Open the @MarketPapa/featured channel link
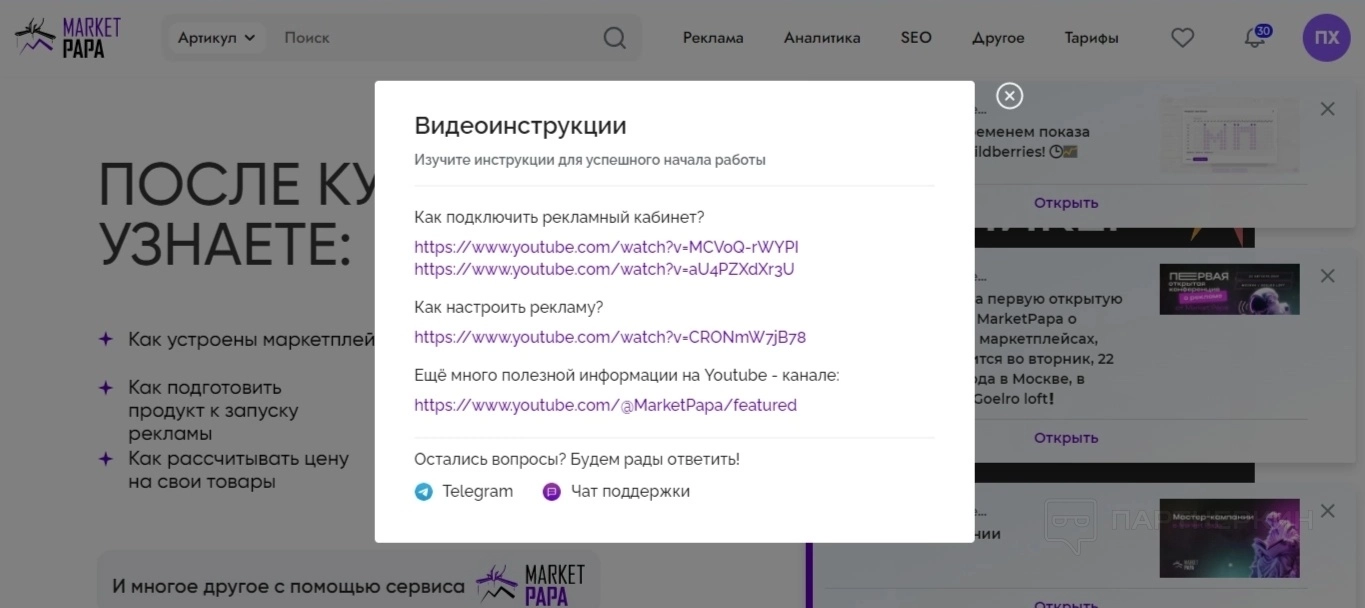The image size is (1365, 608). (x=605, y=405)
